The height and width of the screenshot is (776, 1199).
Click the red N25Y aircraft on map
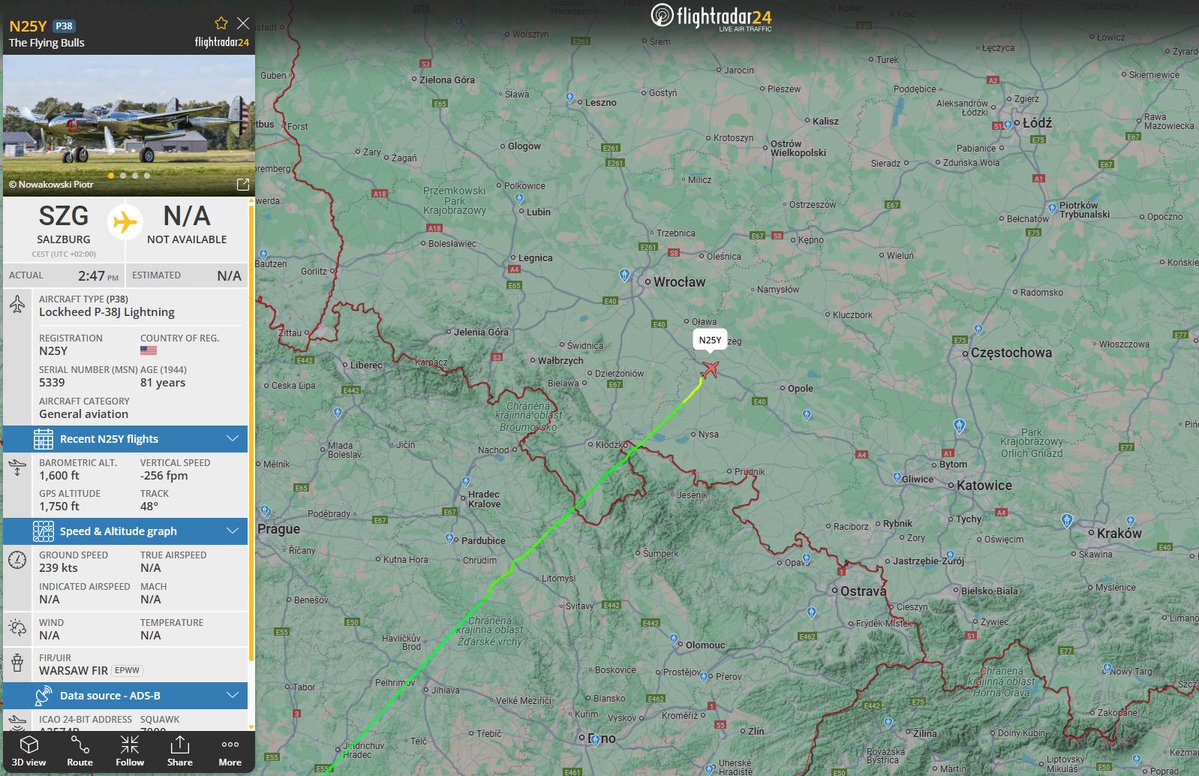click(x=710, y=370)
